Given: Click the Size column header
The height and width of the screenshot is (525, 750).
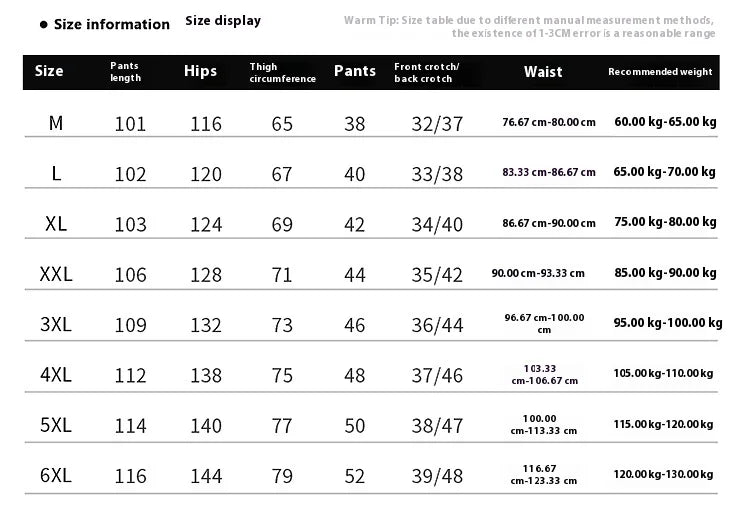Looking at the screenshot, I should (49, 71).
